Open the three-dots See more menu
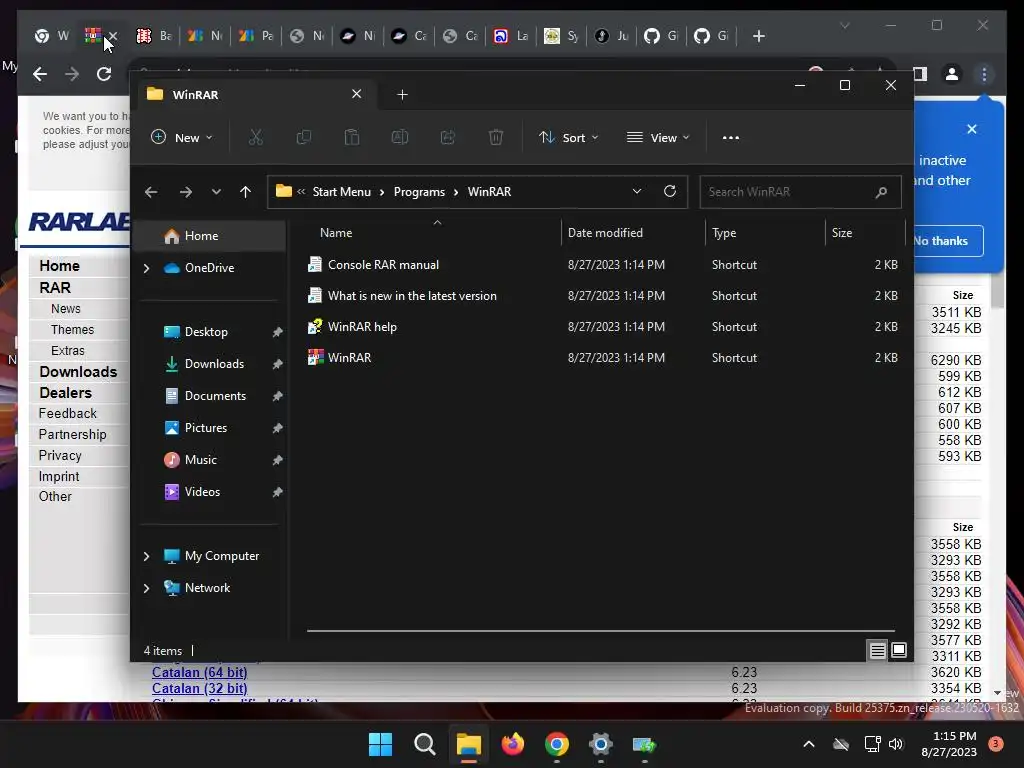This screenshot has height=768, width=1024. [731, 138]
